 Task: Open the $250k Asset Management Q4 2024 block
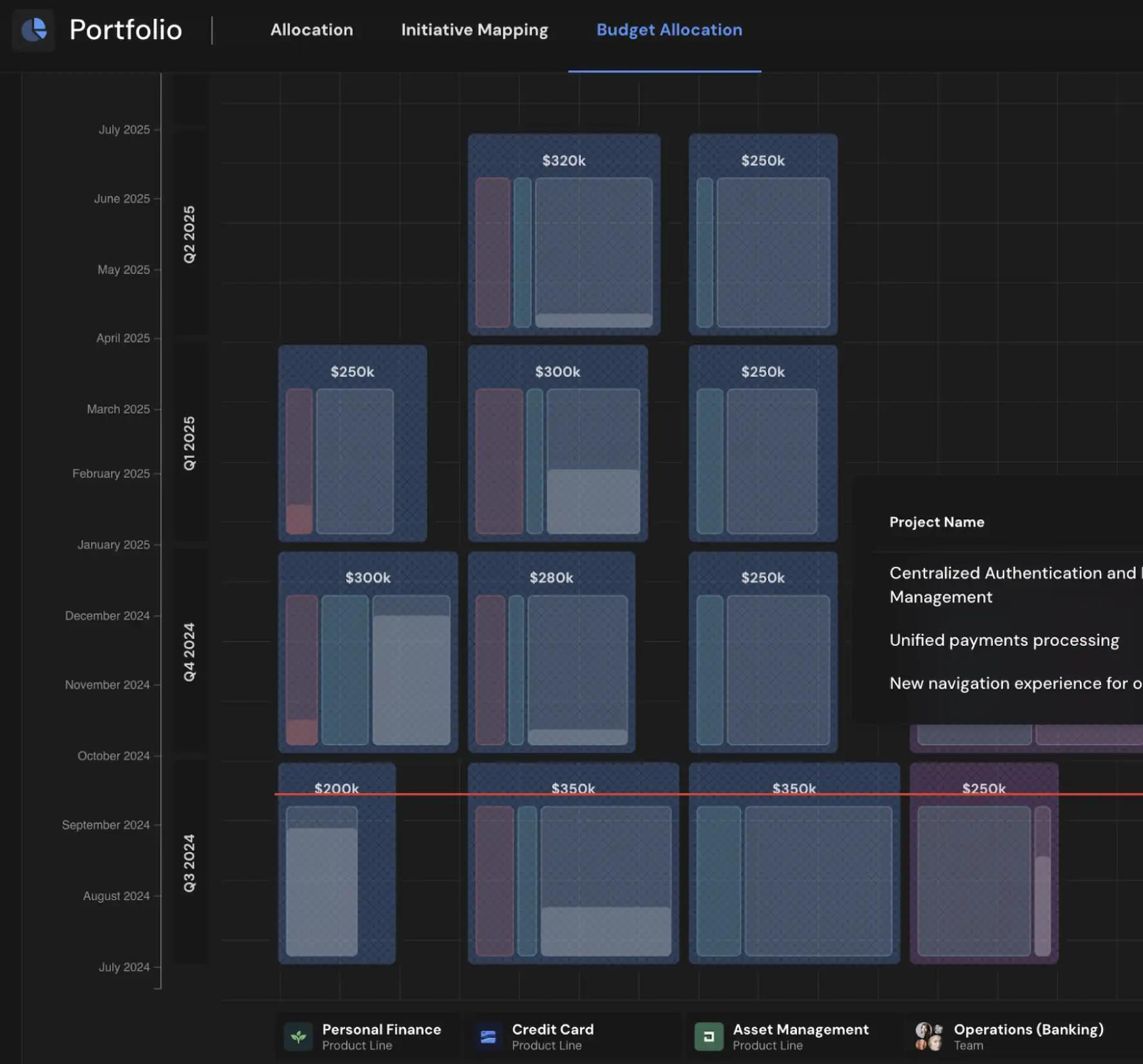pos(763,652)
